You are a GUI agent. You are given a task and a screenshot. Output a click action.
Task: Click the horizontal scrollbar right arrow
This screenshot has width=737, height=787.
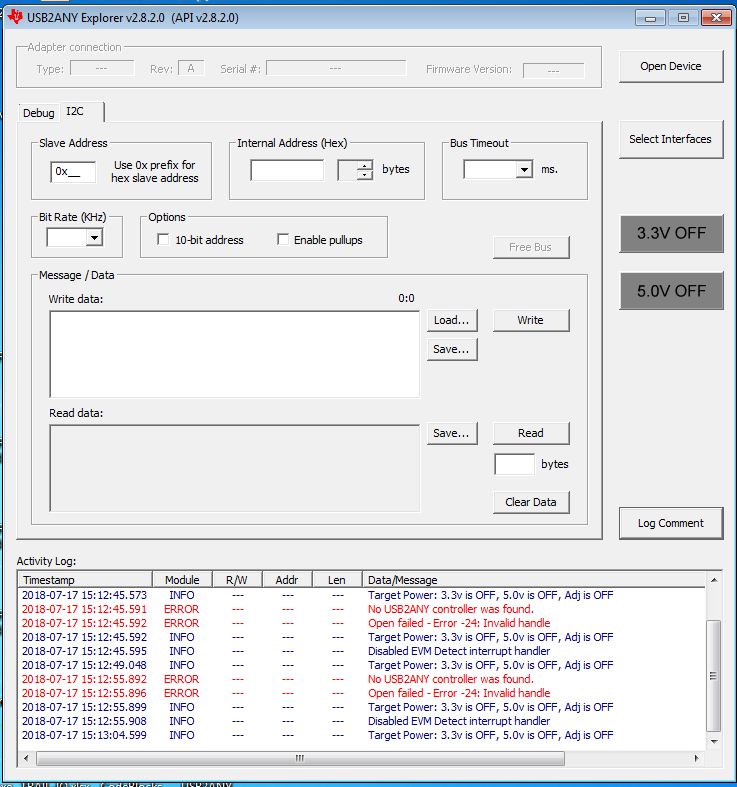pos(697,758)
